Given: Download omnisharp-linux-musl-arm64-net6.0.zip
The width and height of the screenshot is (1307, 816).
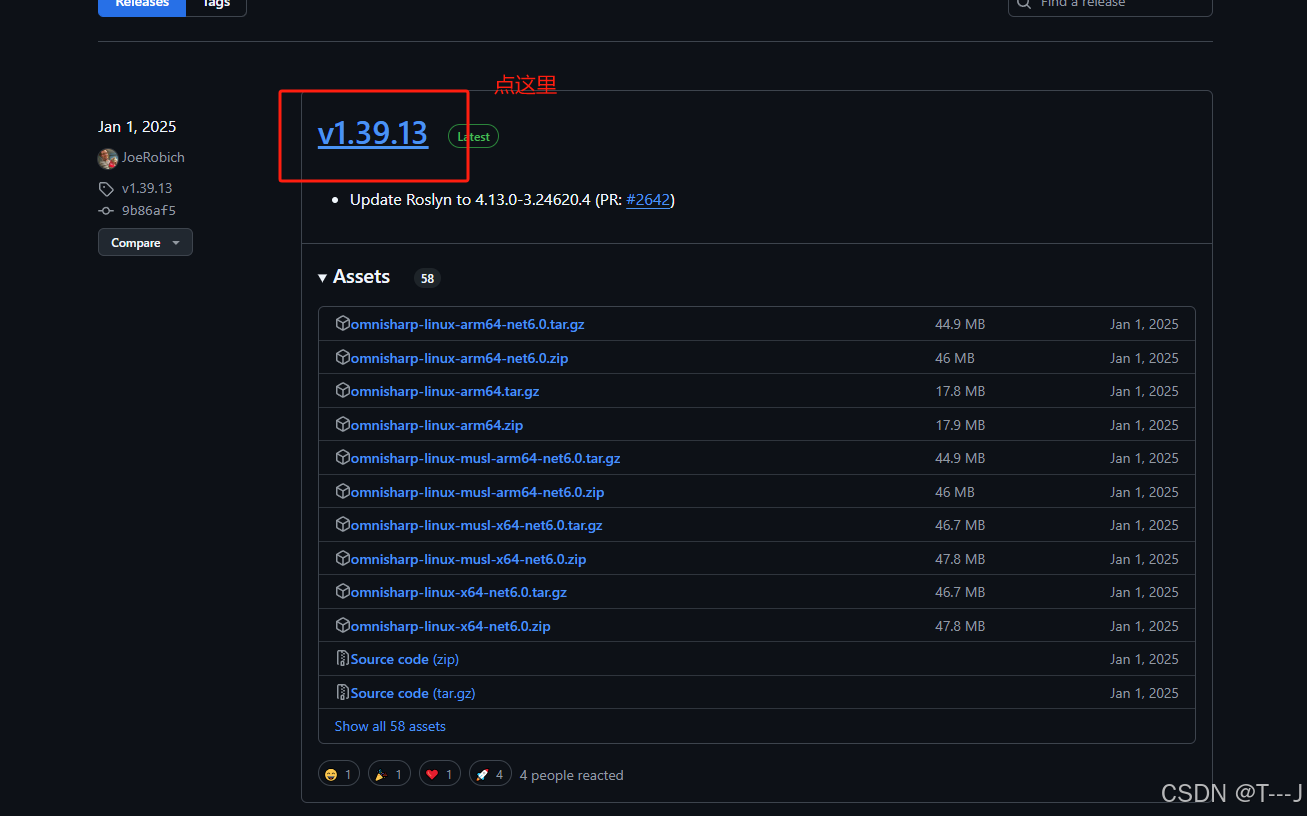Looking at the screenshot, I should (x=477, y=492).
